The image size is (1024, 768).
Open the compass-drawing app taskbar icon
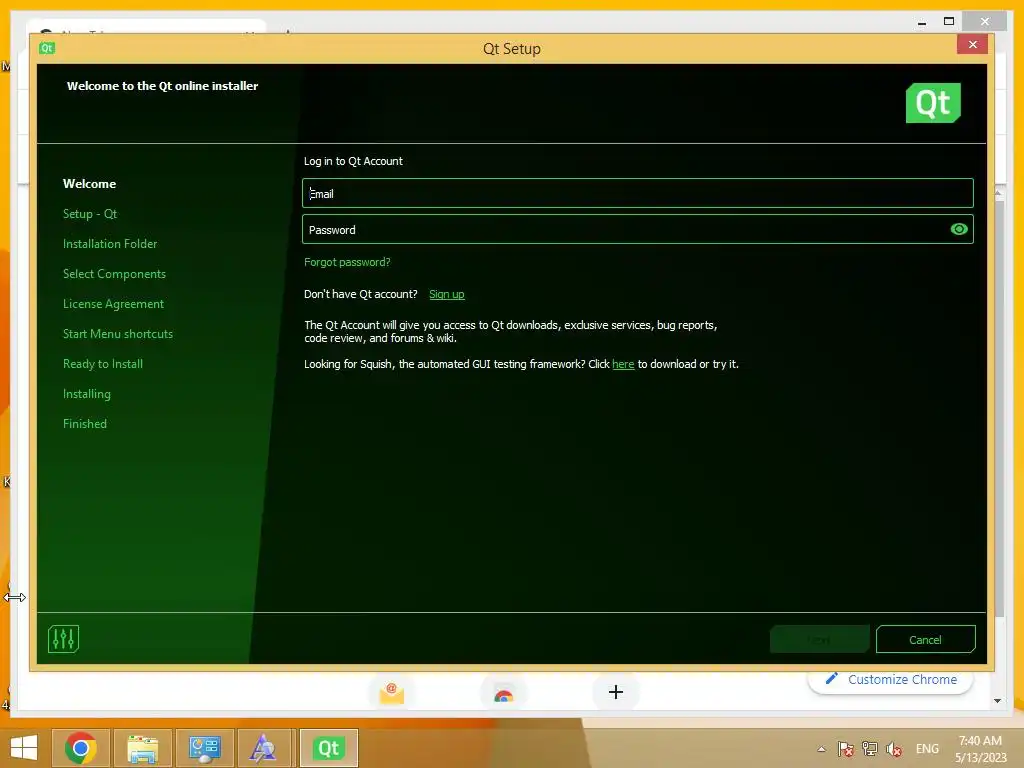(263, 748)
